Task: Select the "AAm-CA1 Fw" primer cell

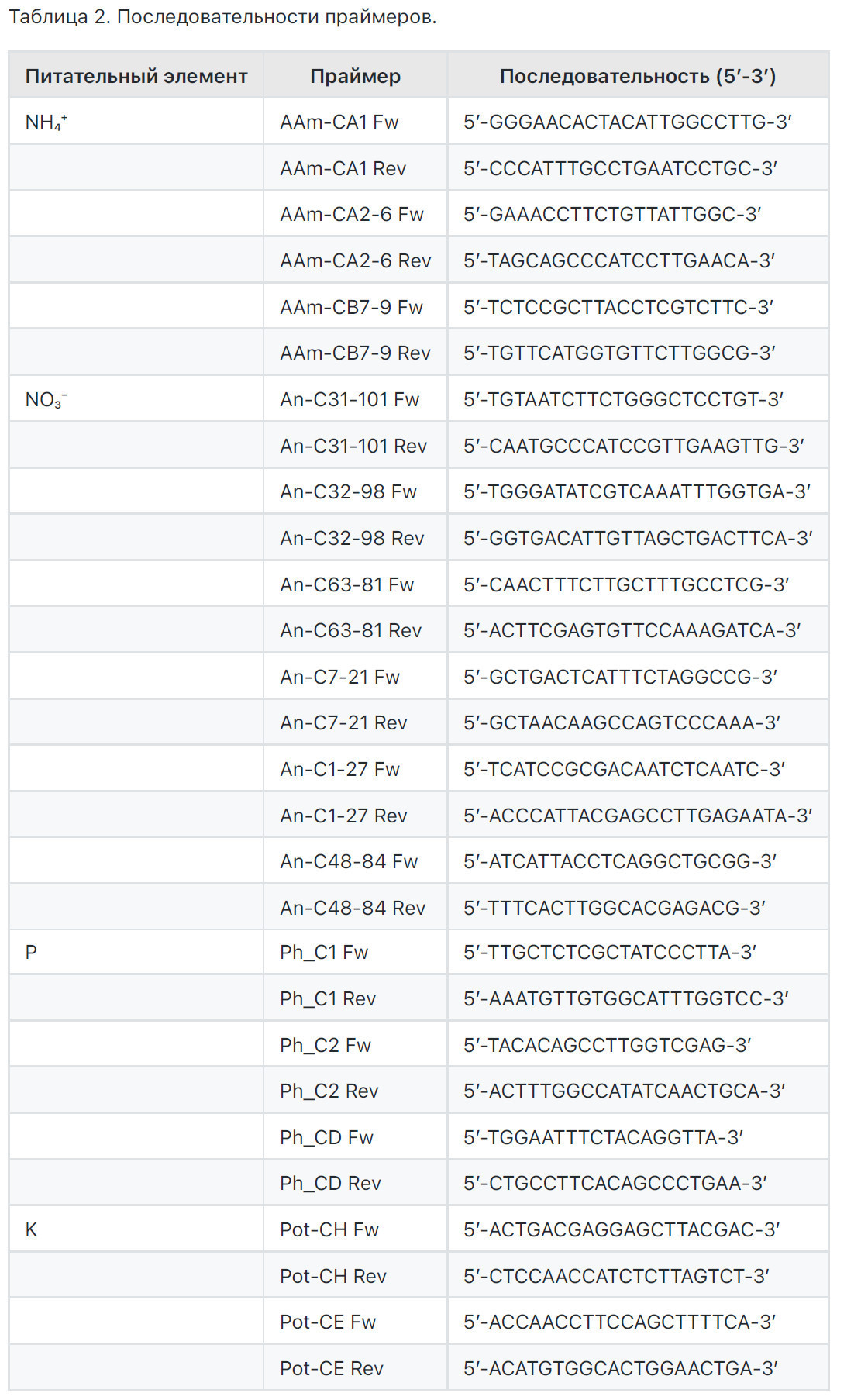Action: pos(339,122)
